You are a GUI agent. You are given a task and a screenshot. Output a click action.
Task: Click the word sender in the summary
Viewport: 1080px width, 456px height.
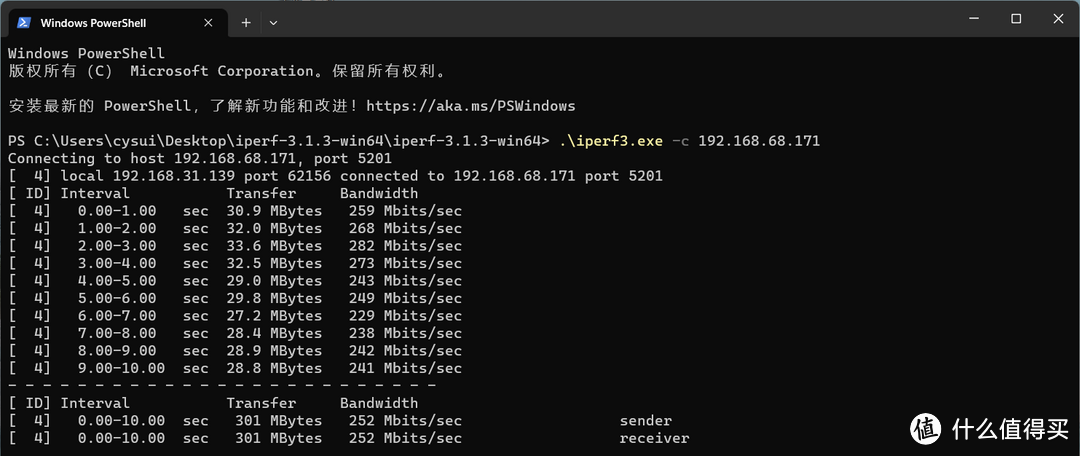(x=645, y=421)
